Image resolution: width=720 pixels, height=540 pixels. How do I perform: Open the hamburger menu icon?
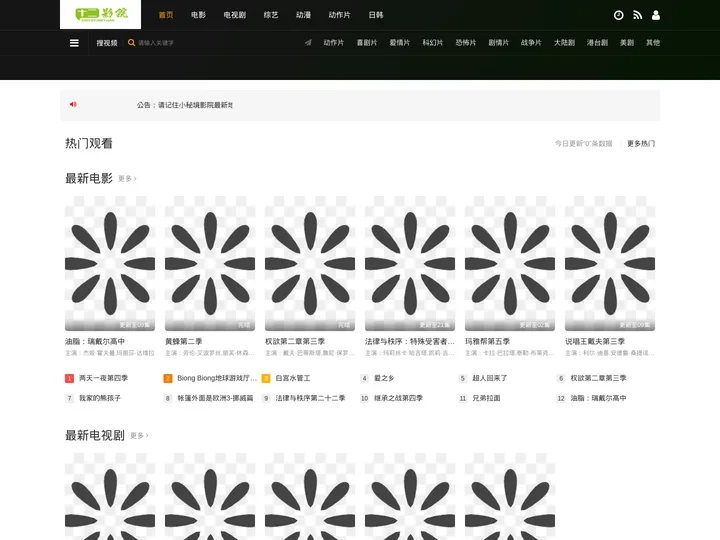[74, 43]
